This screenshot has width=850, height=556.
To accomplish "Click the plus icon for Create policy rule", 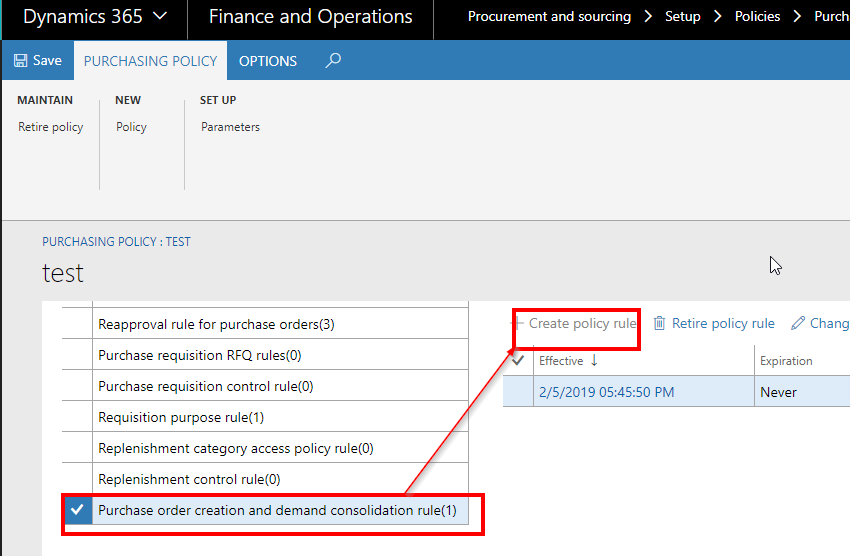I will (x=518, y=324).
